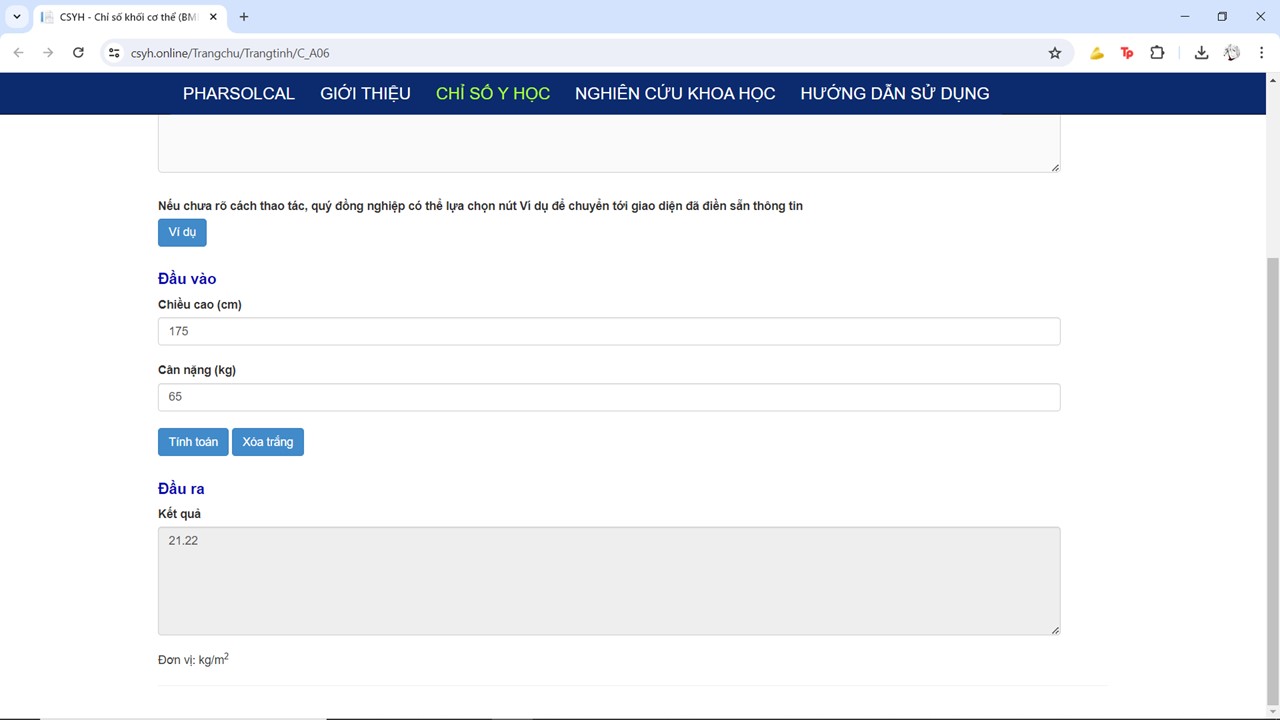This screenshot has width=1280, height=720.
Task: Click the Đầu vào heading
Action: pyautogui.click(x=187, y=279)
